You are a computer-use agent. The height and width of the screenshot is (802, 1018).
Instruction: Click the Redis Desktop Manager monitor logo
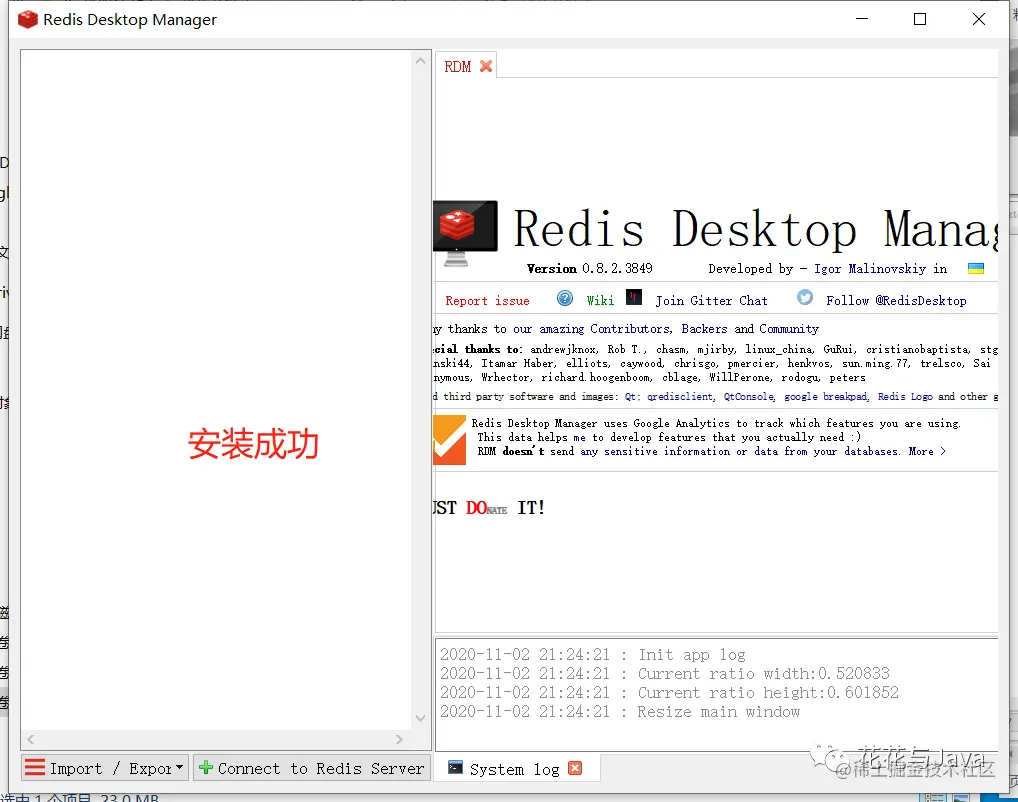pos(465,234)
